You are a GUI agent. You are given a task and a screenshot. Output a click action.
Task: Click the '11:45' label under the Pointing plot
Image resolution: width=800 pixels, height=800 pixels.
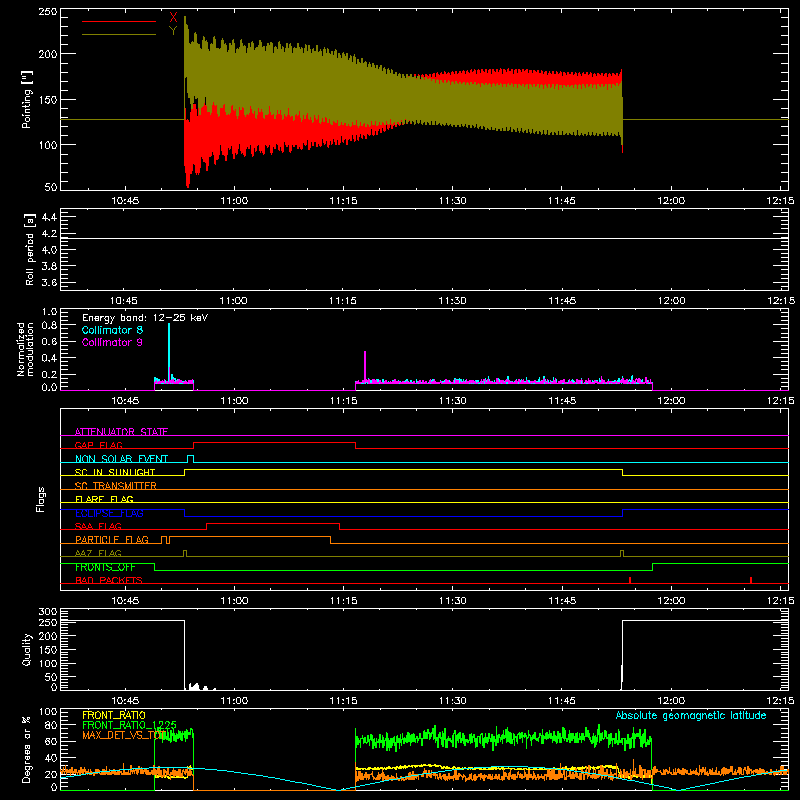coord(562,201)
